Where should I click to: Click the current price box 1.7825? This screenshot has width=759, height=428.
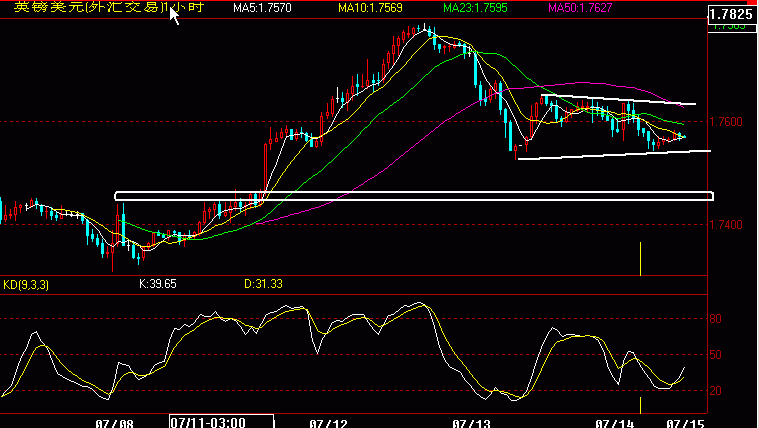pyautogui.click(x=732, y=14)
